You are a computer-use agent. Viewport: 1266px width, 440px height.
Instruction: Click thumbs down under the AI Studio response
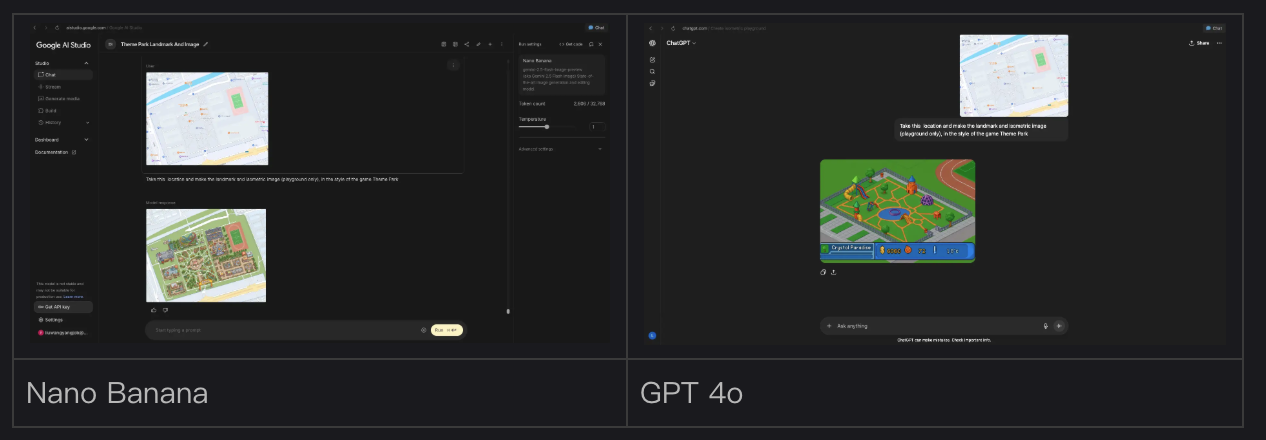[x=166, y=310]
